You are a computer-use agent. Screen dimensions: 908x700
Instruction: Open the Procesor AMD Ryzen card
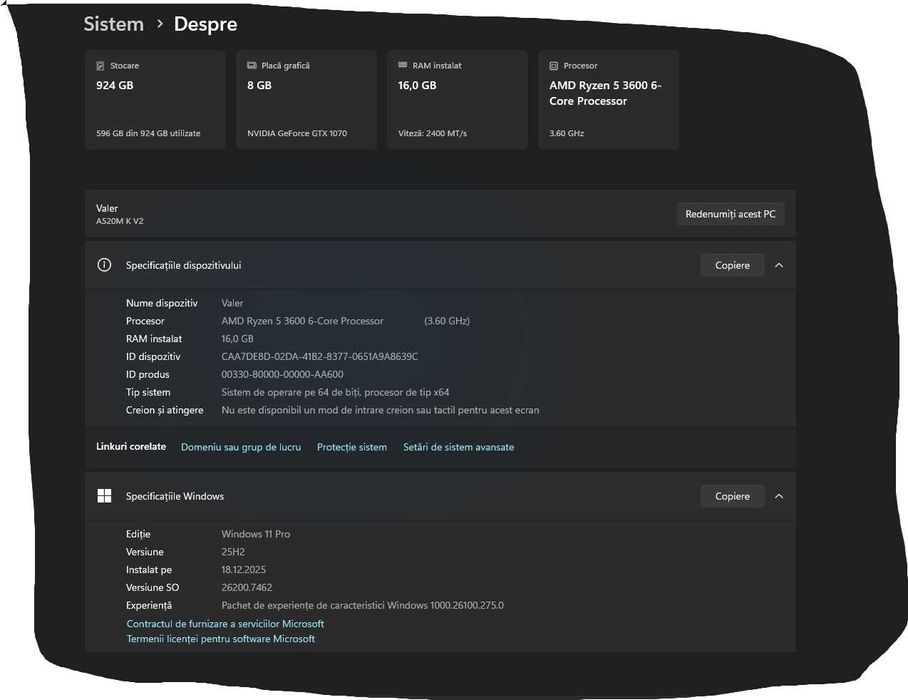(x=609, y=100)
